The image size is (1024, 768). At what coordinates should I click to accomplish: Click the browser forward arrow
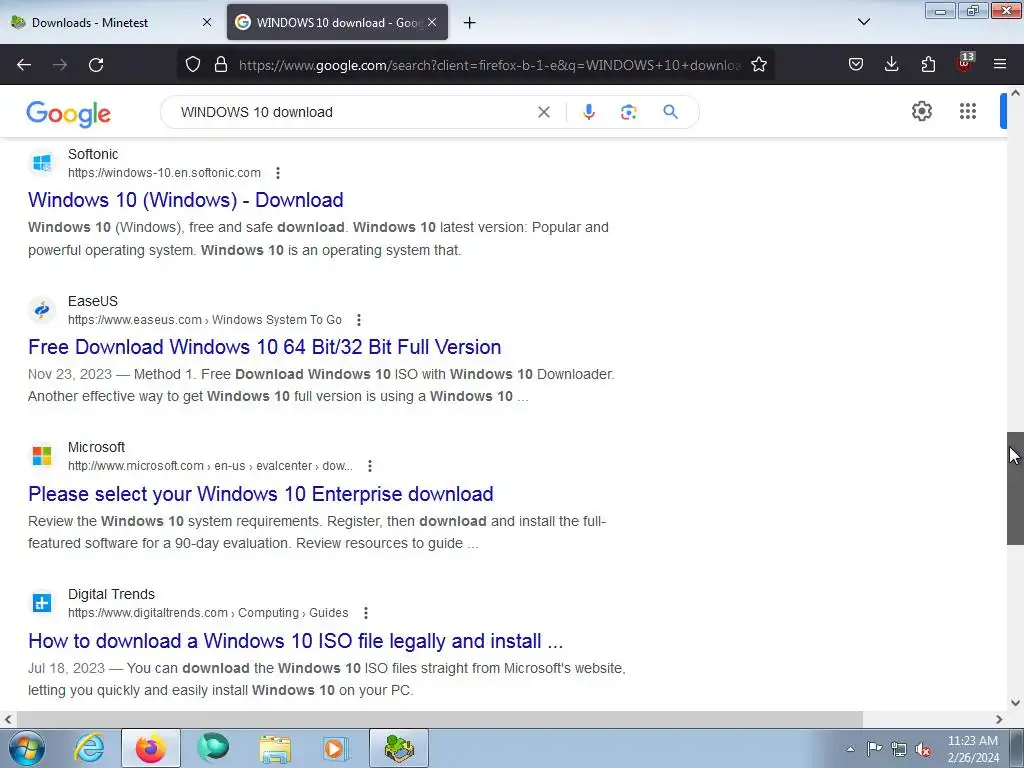[x=60, y=65]
